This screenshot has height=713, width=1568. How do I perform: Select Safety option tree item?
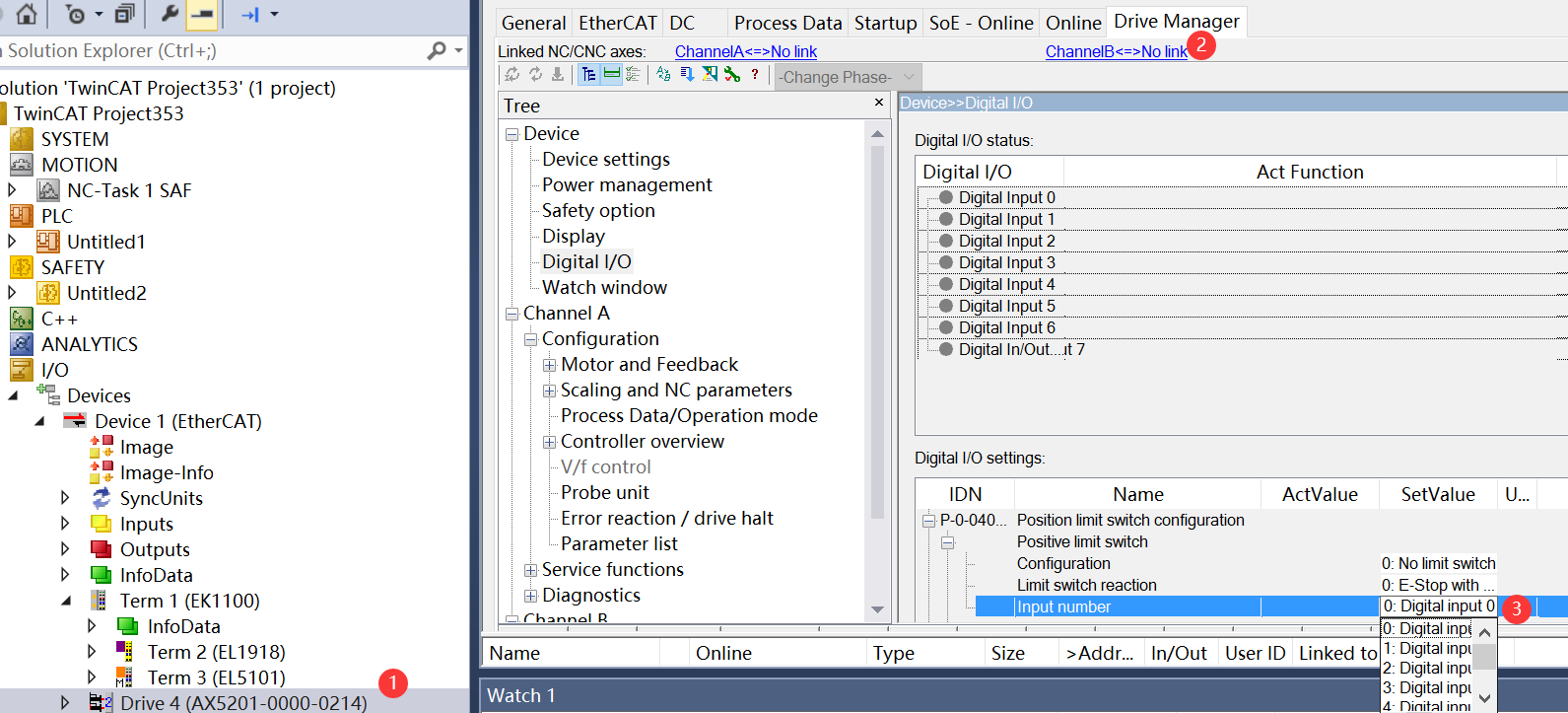point(598,210)
